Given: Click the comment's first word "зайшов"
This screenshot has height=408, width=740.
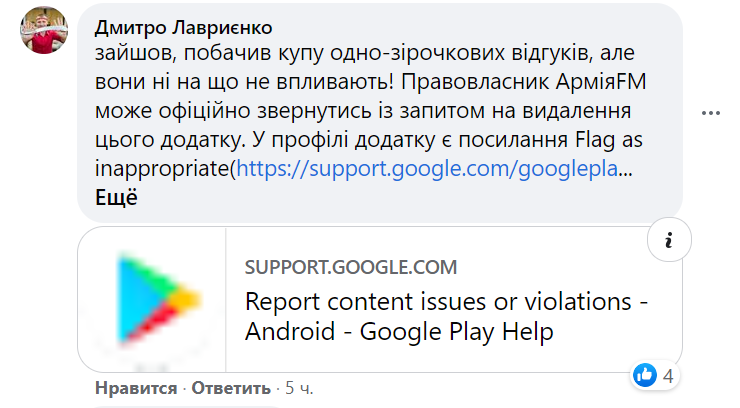Looking at the screenshot, I should (131, 51).
